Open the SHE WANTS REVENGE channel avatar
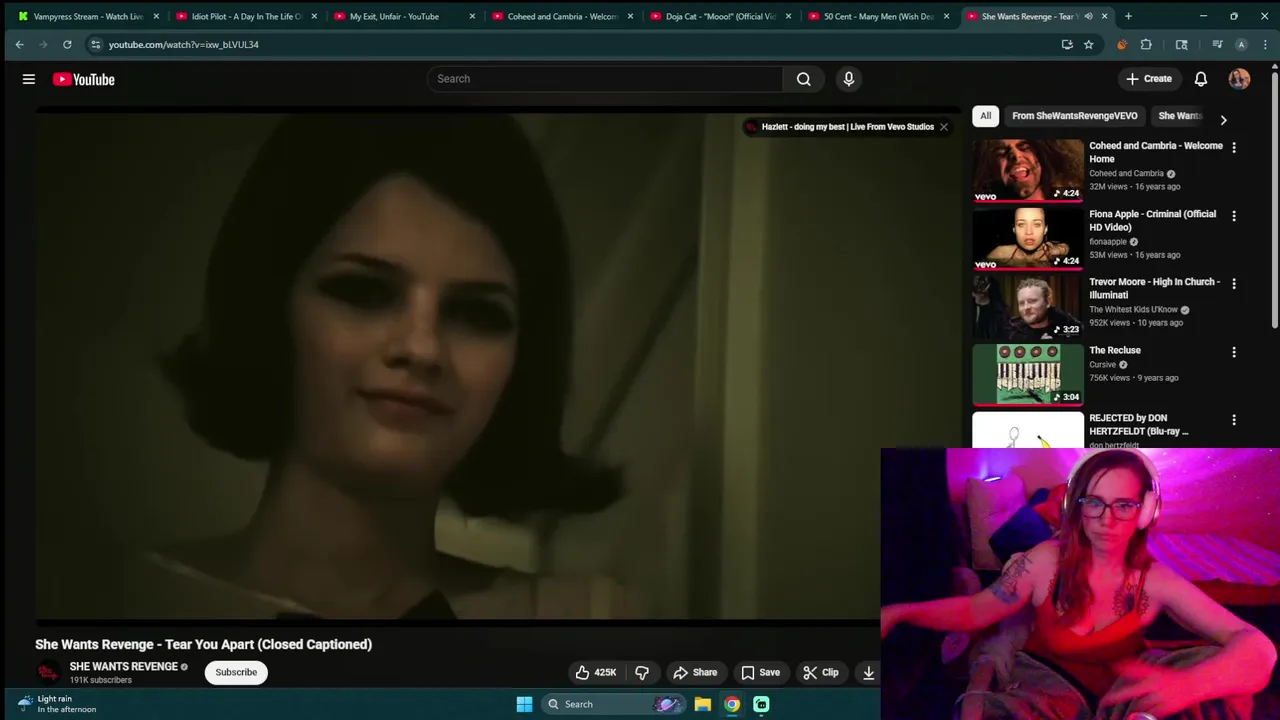The width and height of the screenshot is (1280, 720). [47, 672]
